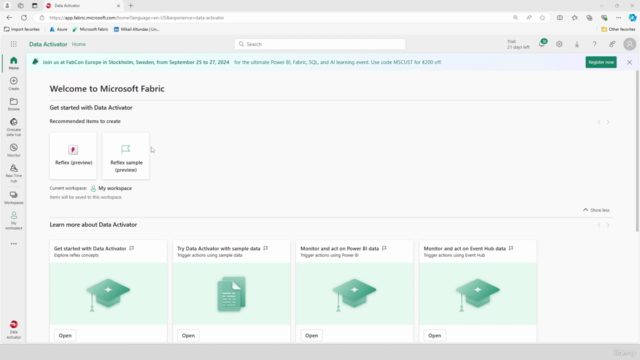Open Workspaces in the left sidebar
Screen dimensions: 640x360
[x=13, y=197]
